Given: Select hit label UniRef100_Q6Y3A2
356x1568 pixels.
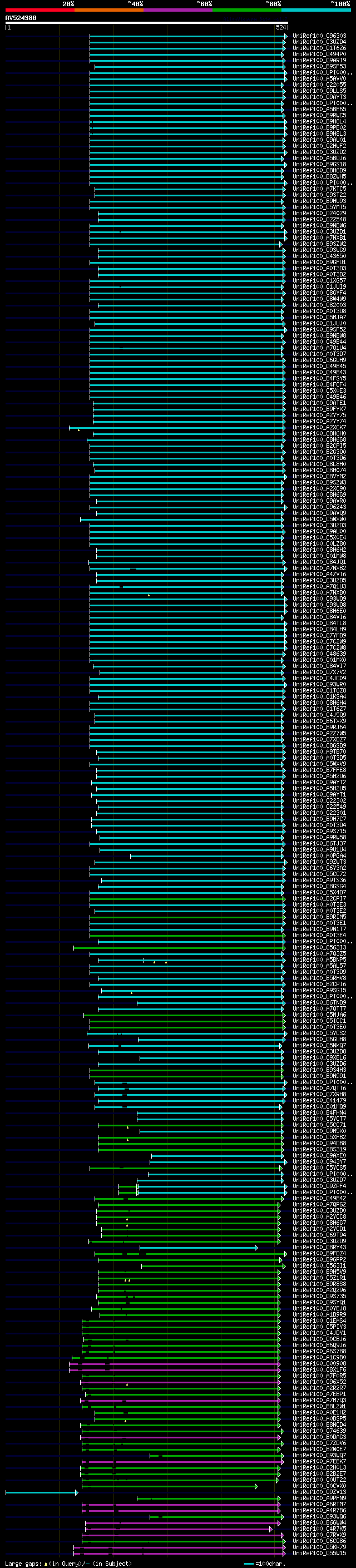Looking at the screenshot, I should (x=319, y=868).
